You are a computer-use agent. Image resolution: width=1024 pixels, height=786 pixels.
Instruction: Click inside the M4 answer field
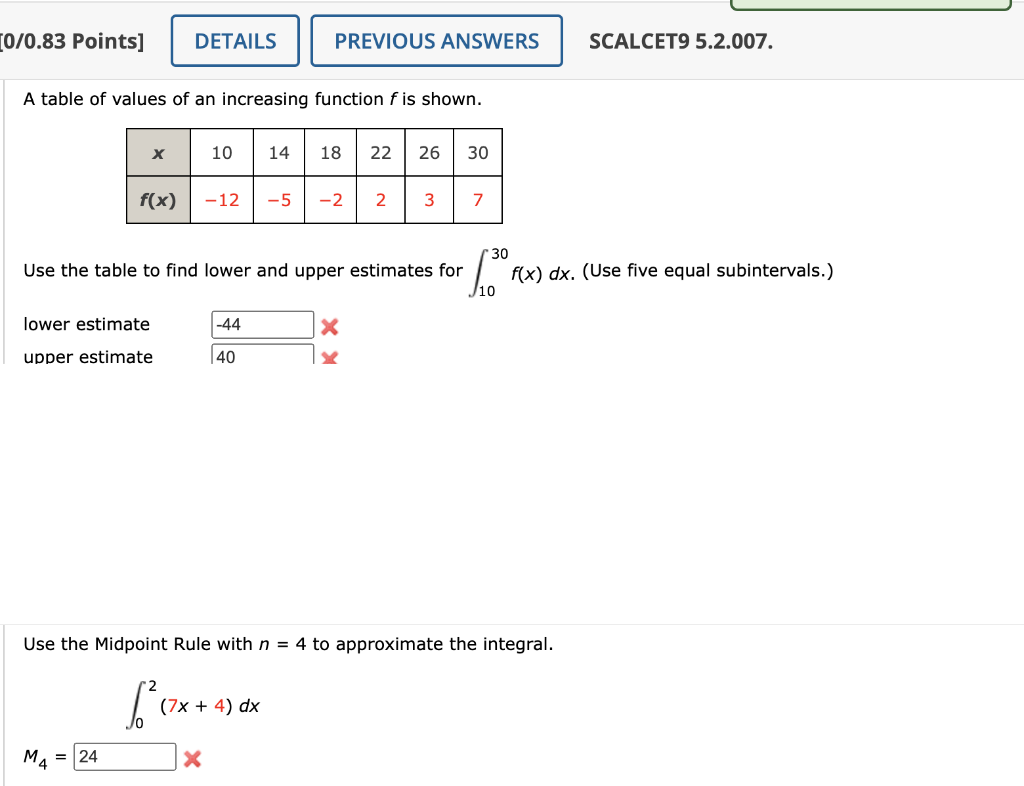tap(124, 756)
